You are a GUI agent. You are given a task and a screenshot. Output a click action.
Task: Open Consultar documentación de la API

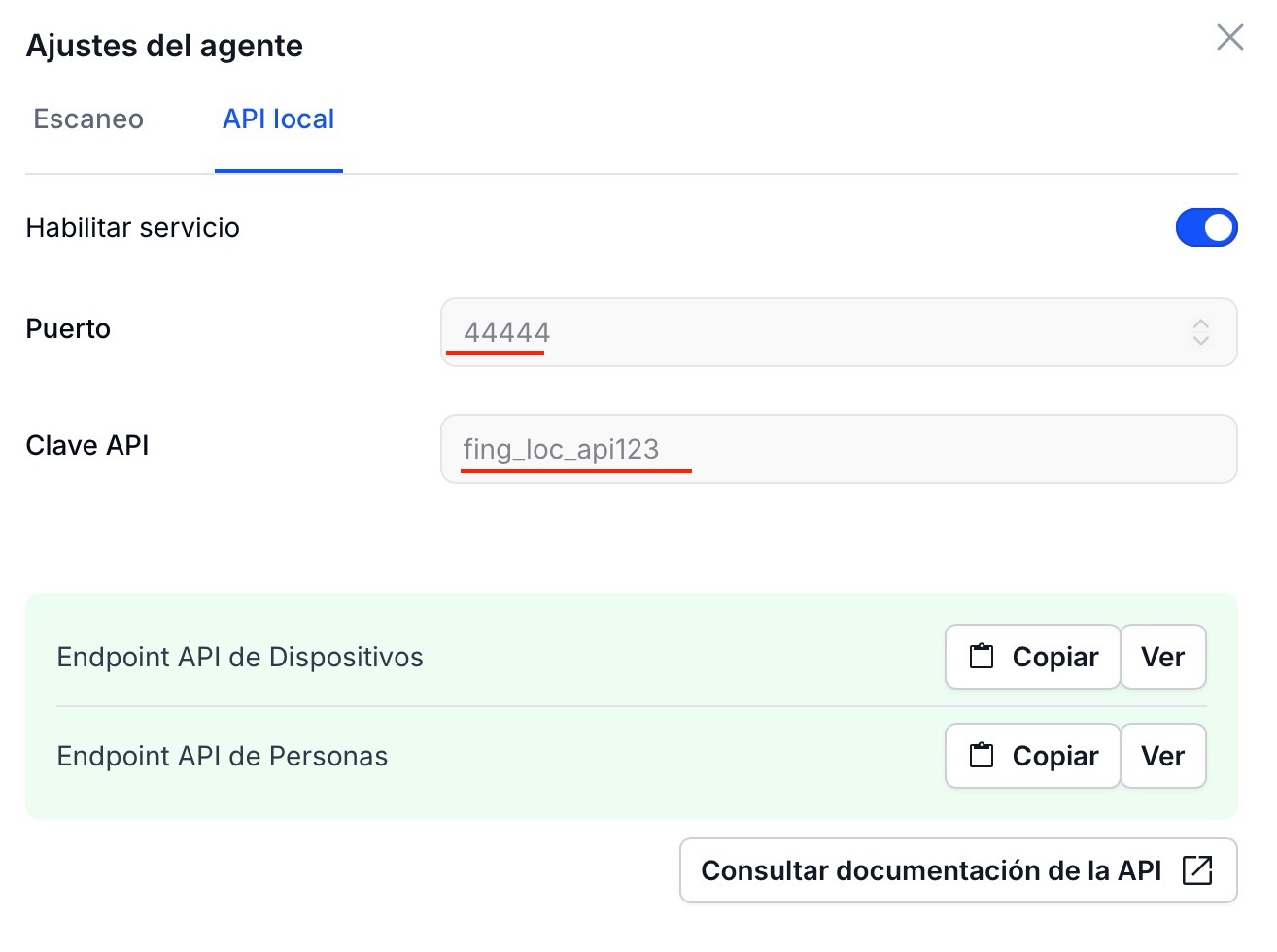pyautogui.click(x=958, y=870)
